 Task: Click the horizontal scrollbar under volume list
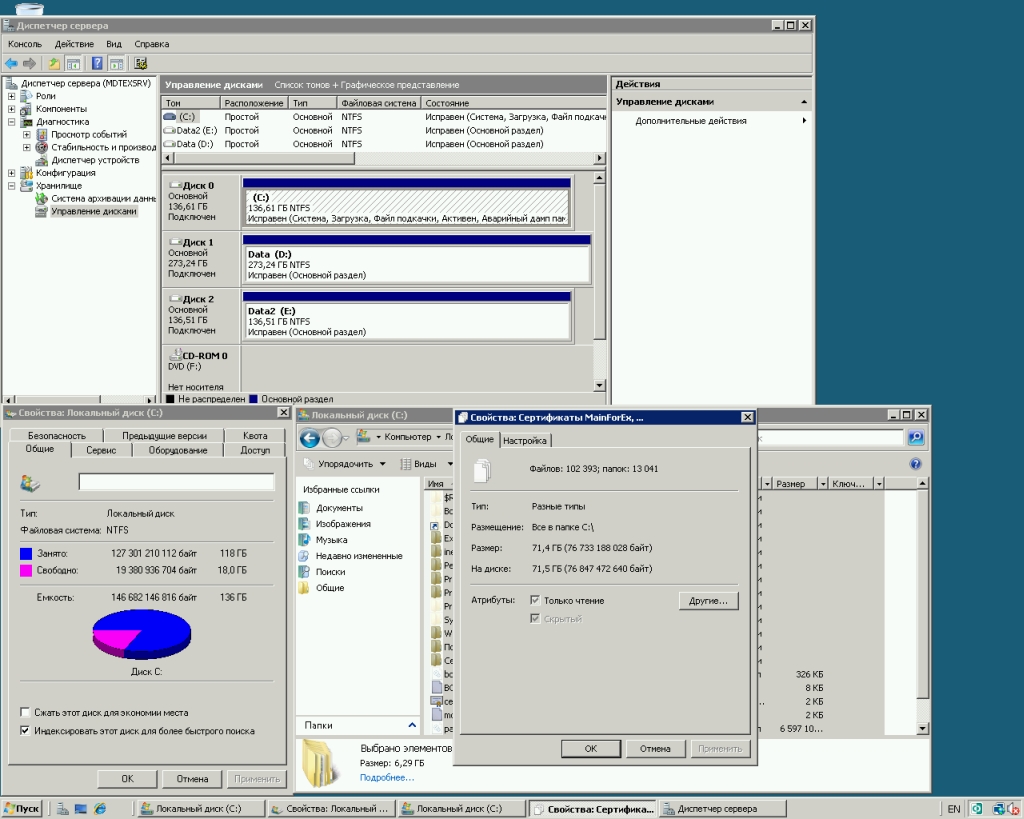click(x=383, y=158)
